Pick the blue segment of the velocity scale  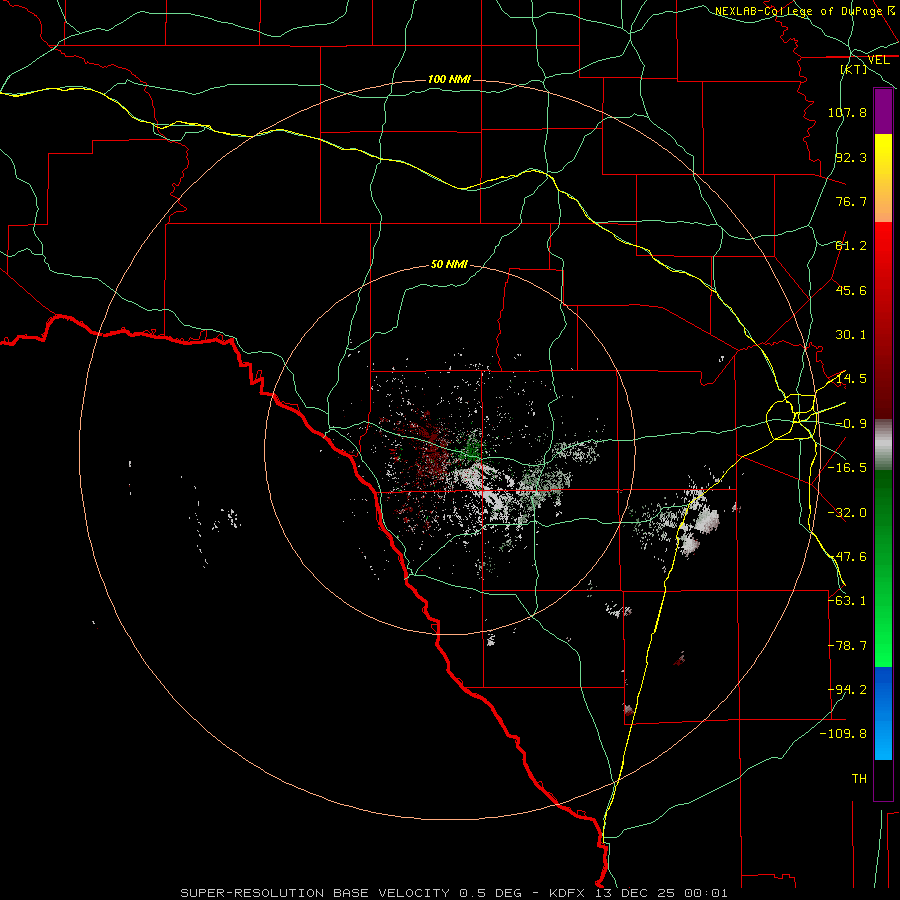pos(883,713)
